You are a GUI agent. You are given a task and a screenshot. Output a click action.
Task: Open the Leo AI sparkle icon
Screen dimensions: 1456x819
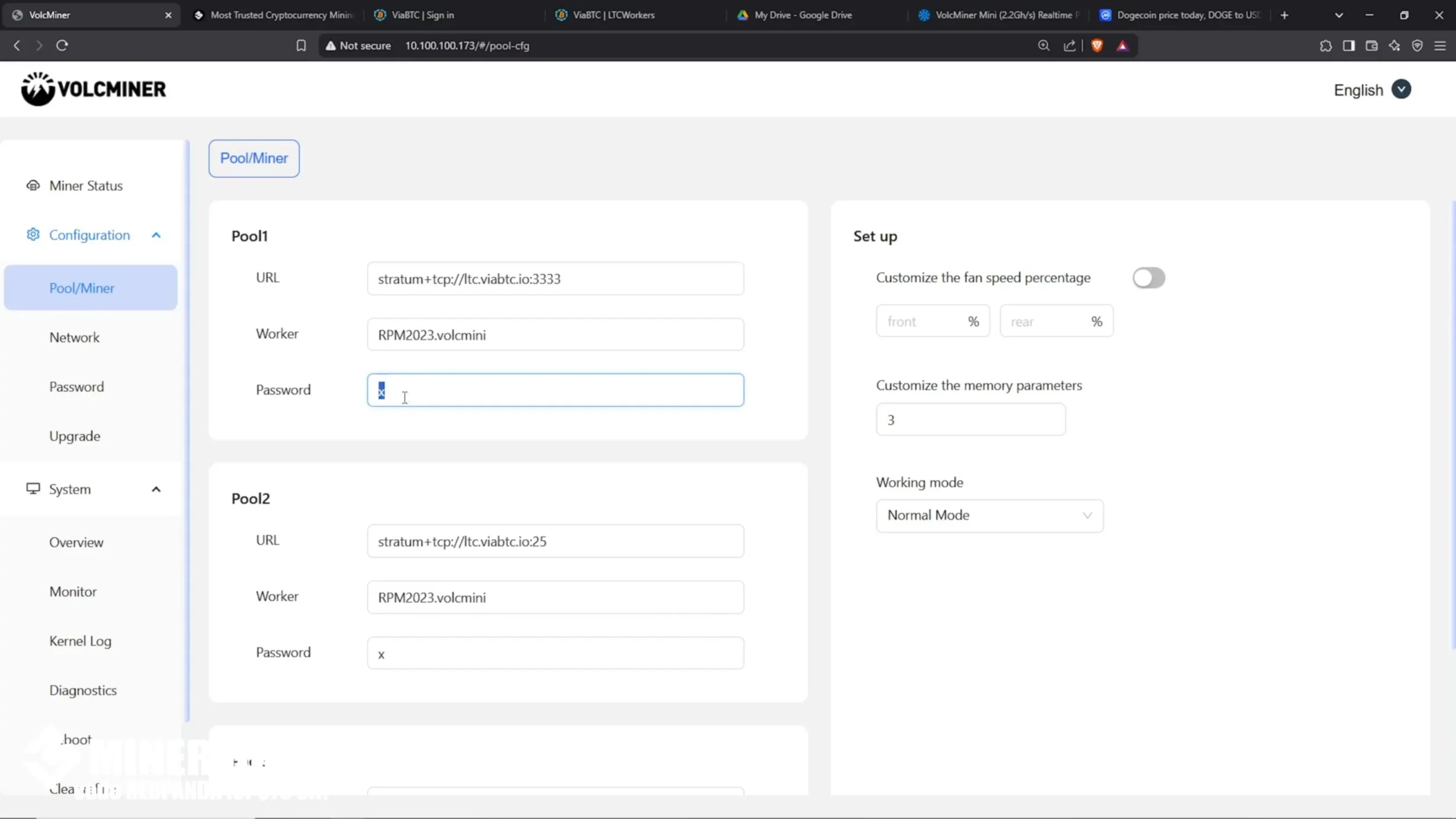(x=1394, y=45)
